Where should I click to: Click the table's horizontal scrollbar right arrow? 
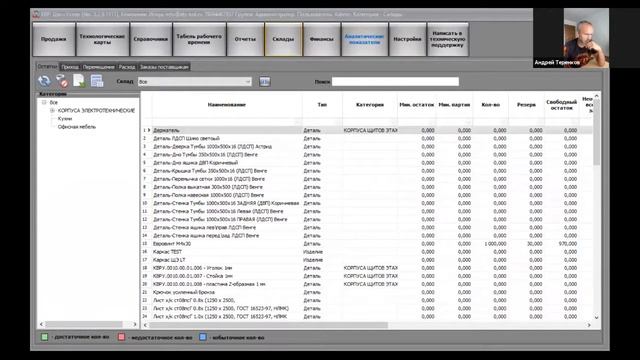point(589,325)
